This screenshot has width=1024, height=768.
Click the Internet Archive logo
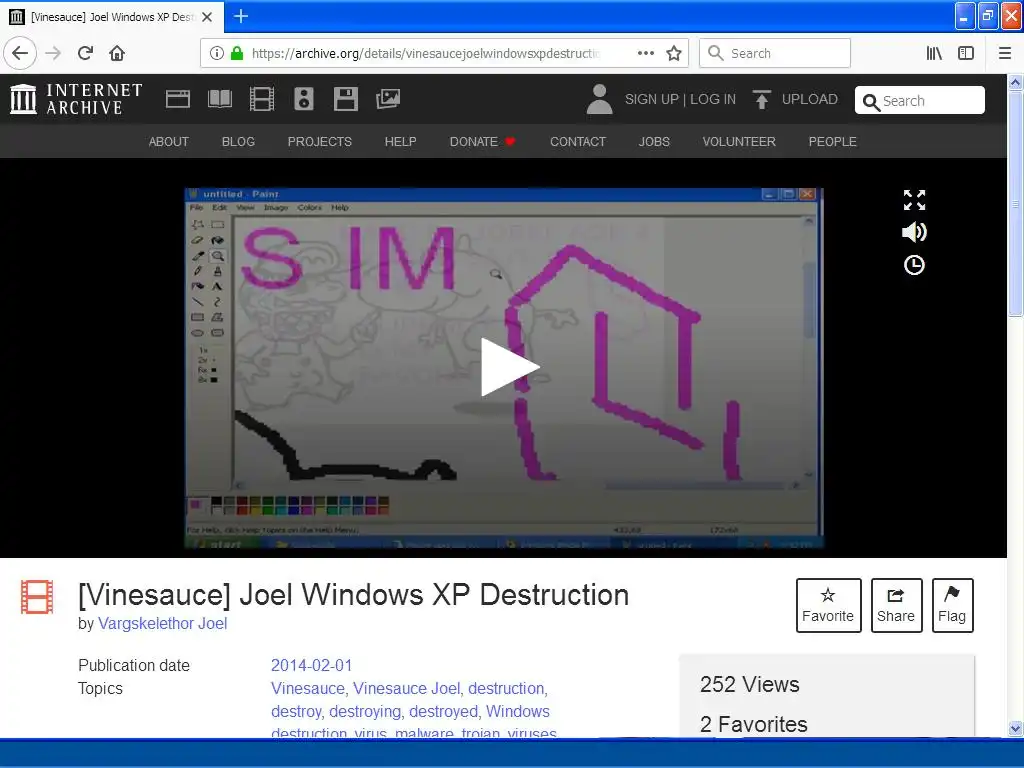pyautogui.click(x=76, y=99)
